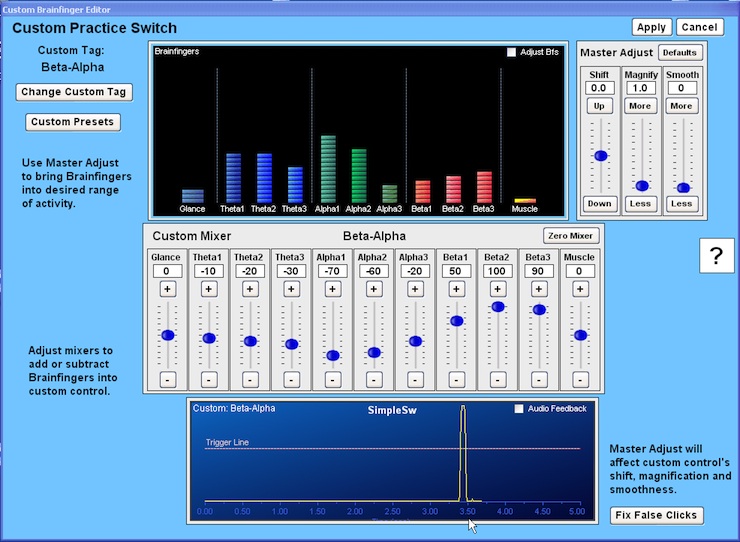Decrease Alpha1 mixer with minus button
Image resolution: width=740 pixels, height=542 pixels.
[x=333, y=379]
